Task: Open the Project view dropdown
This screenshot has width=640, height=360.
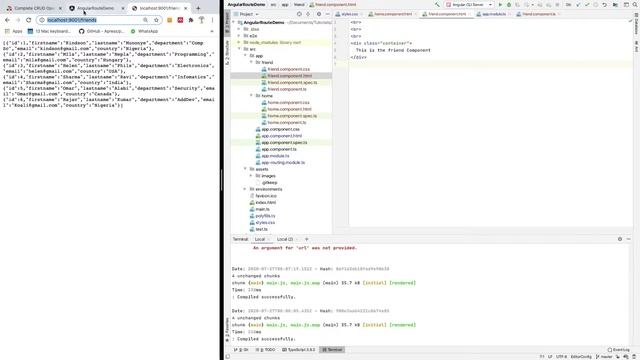Action: point(246,14)
